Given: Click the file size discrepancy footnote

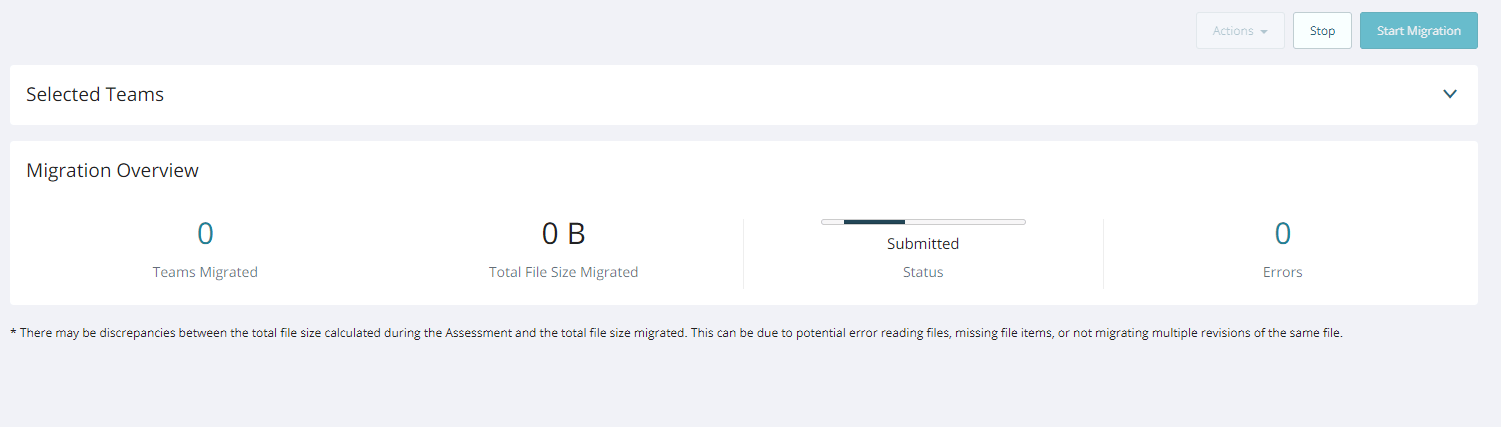Looking at the screenshot, I should (x=676, y=333).
